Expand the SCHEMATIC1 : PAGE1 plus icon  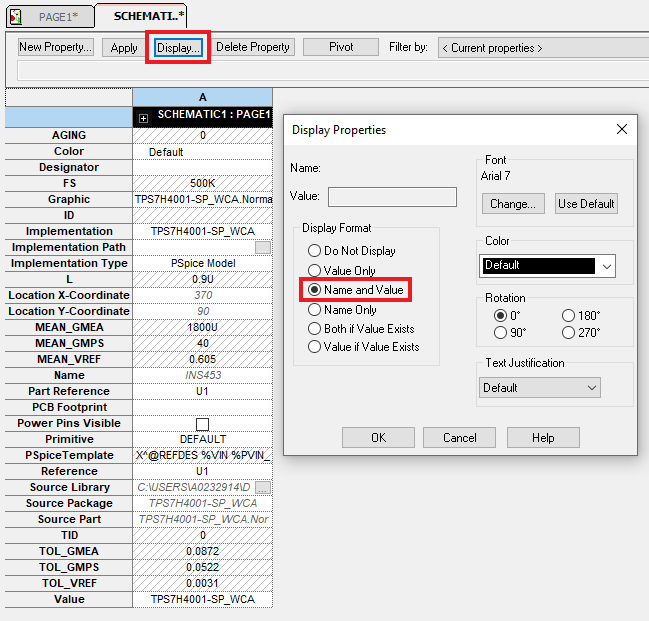[144, 117]
